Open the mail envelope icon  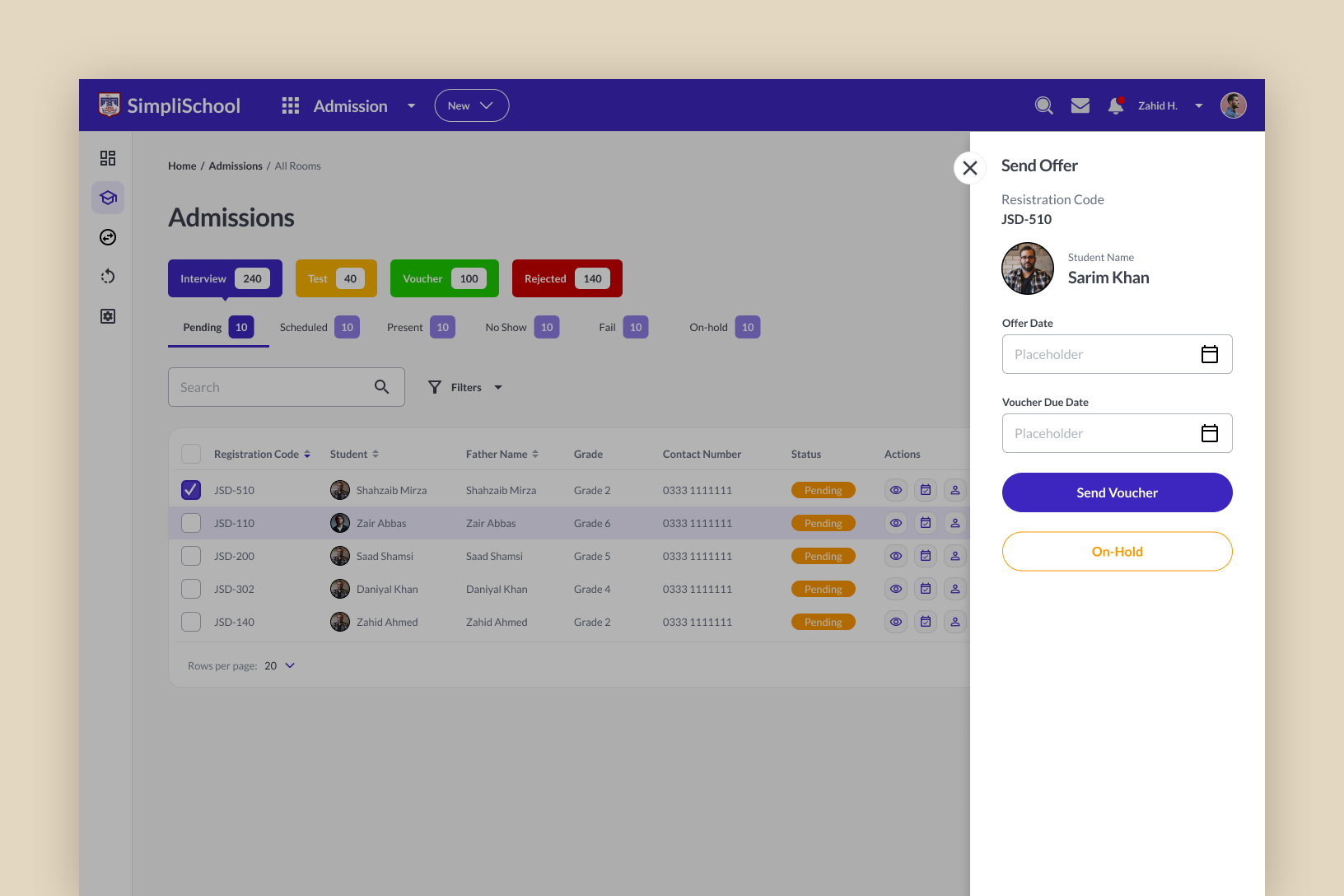(1080, 105)
